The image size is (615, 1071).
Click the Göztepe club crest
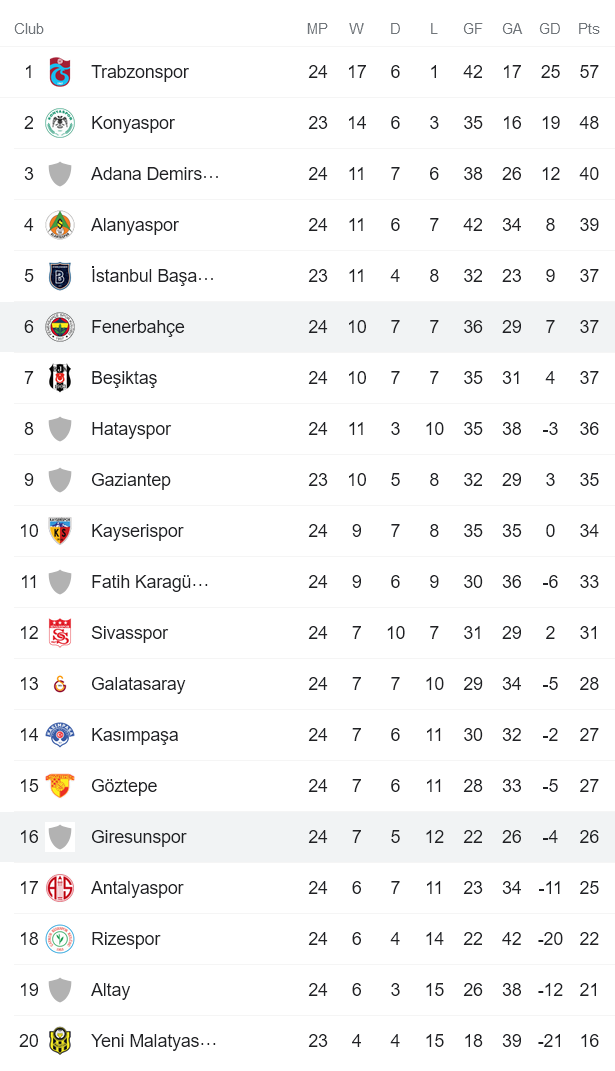point(60,785)
